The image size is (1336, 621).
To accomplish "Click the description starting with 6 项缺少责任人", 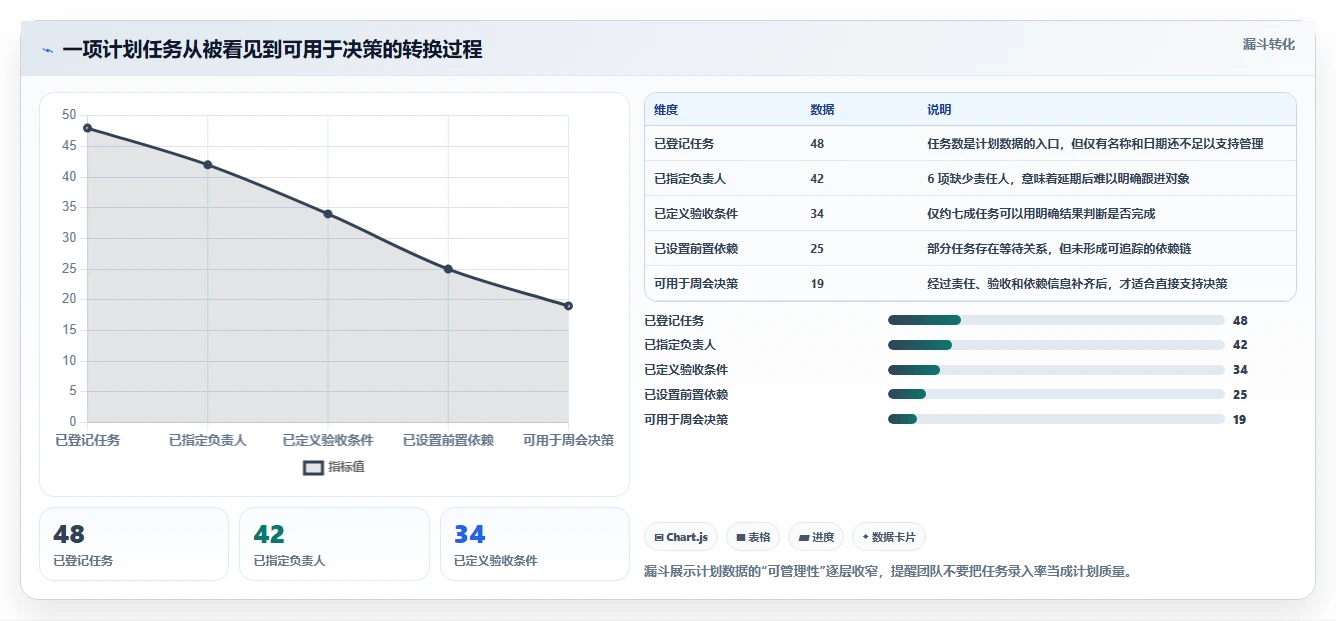I will pos(1058,179).
